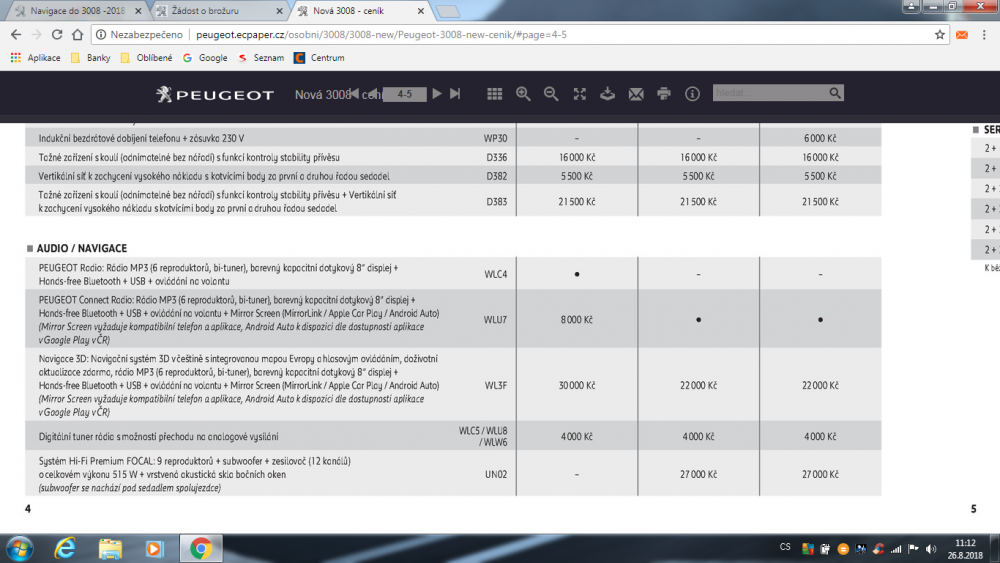Jump to the last page
The height and width of the screenshot is (563, 1000).
(455, 94)
